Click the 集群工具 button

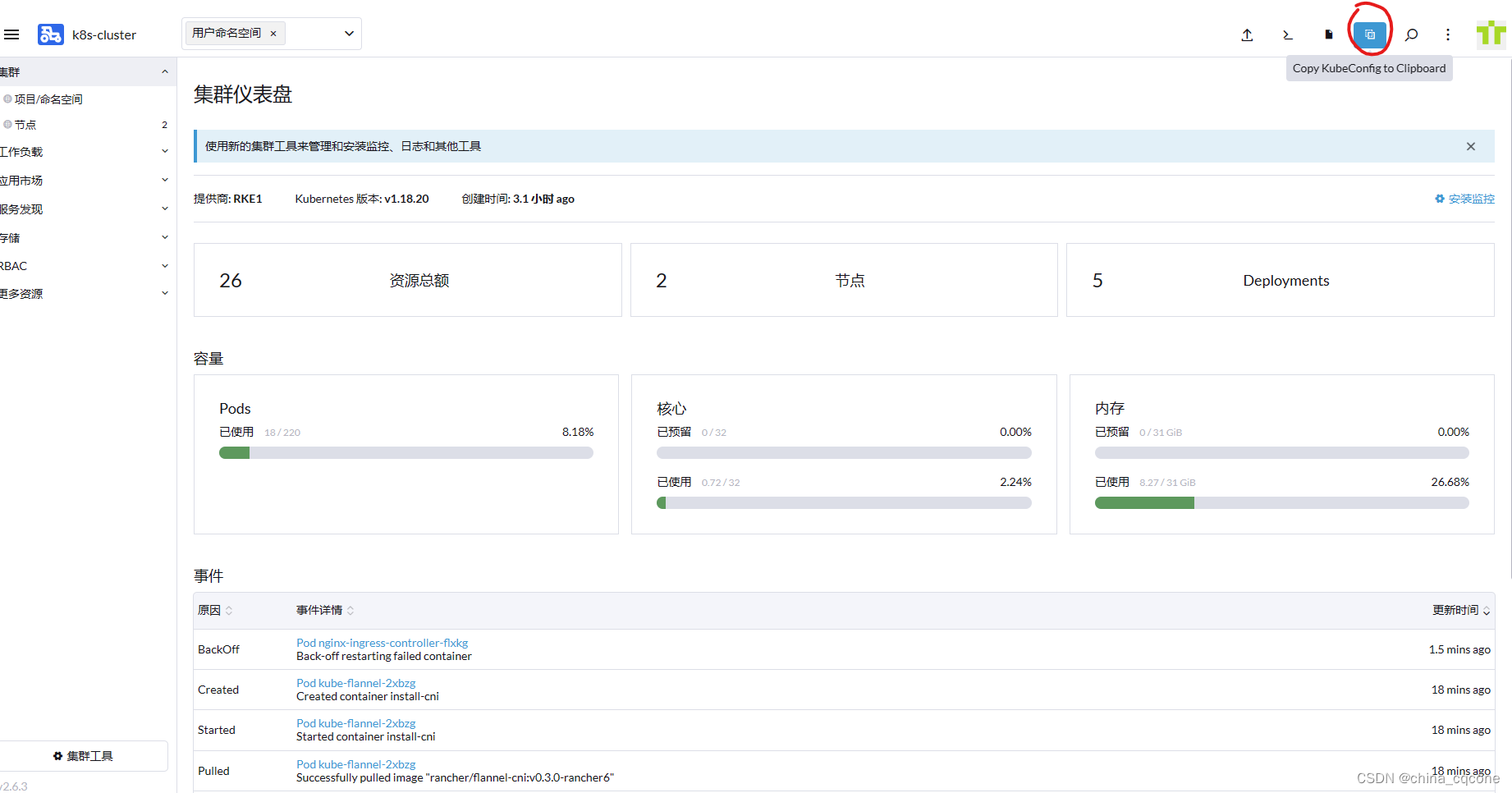click(x=83, y=756)
